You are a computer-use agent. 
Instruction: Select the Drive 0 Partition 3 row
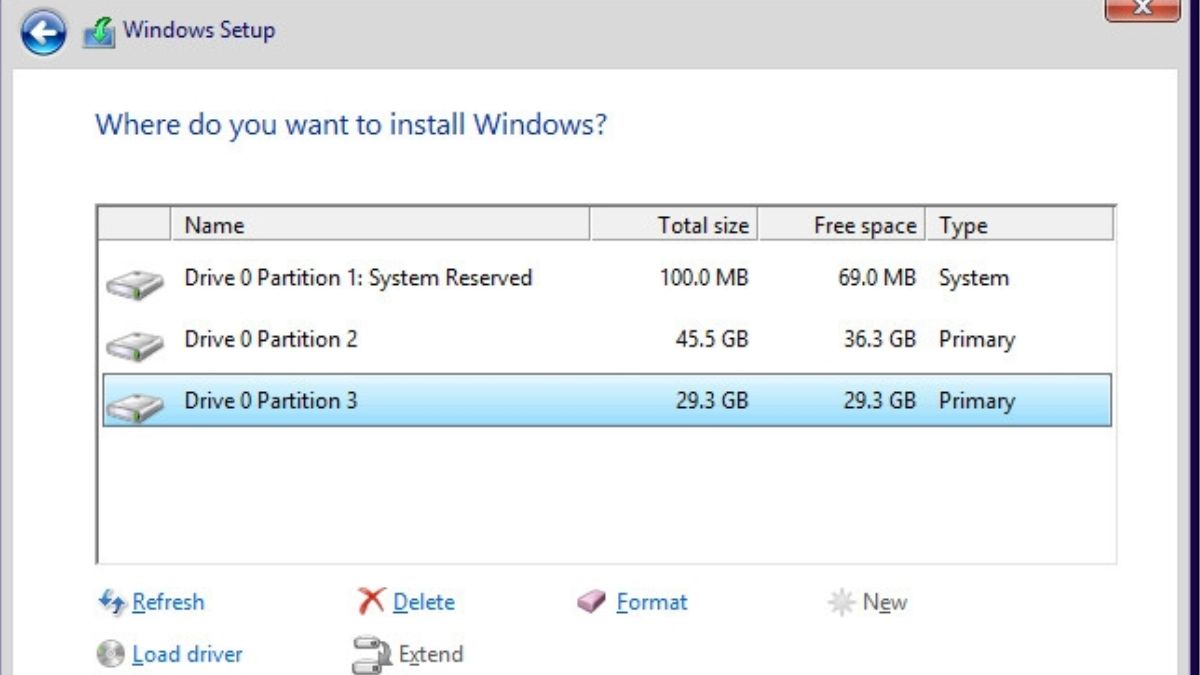607,400
